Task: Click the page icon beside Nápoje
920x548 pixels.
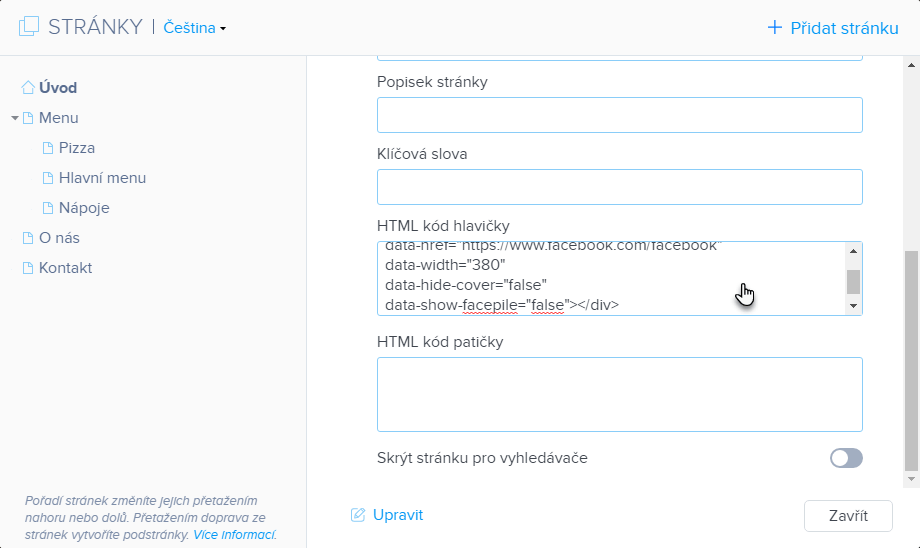Action: tap(48, 208)
